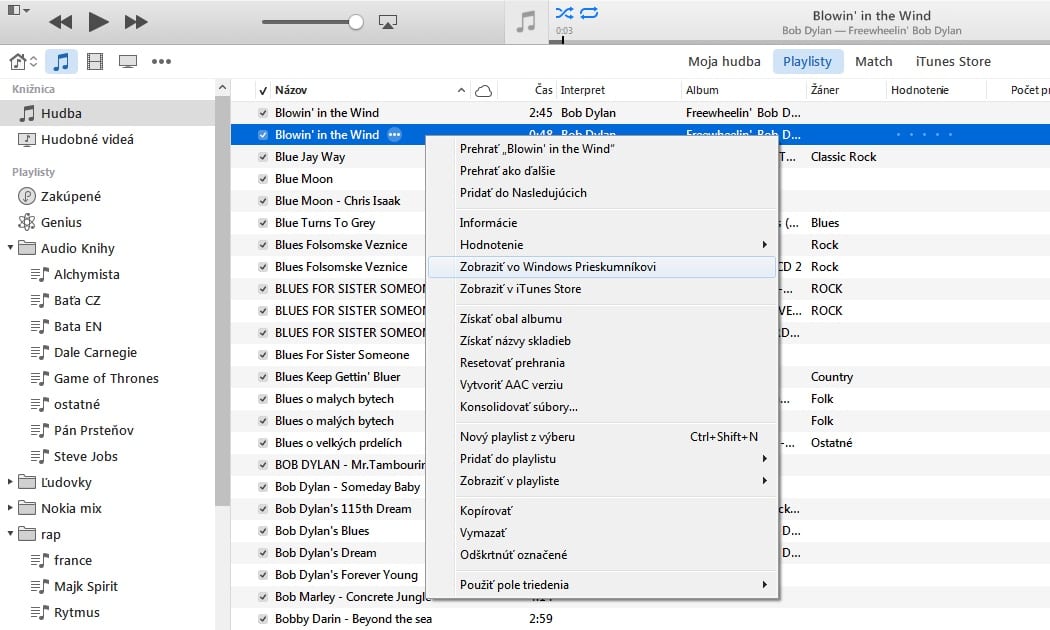Click the playback progress bar
The width and height of the screenshot is (1050, 630).
pos(800,42)
